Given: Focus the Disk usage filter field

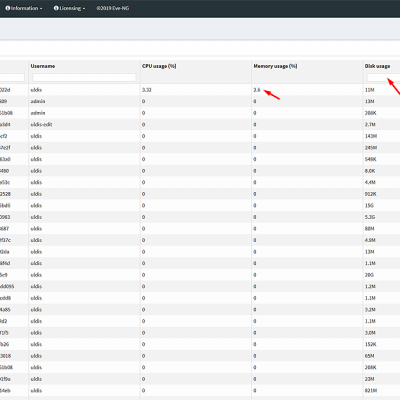Looking at the screenshot, I should [x=383, y=77].
